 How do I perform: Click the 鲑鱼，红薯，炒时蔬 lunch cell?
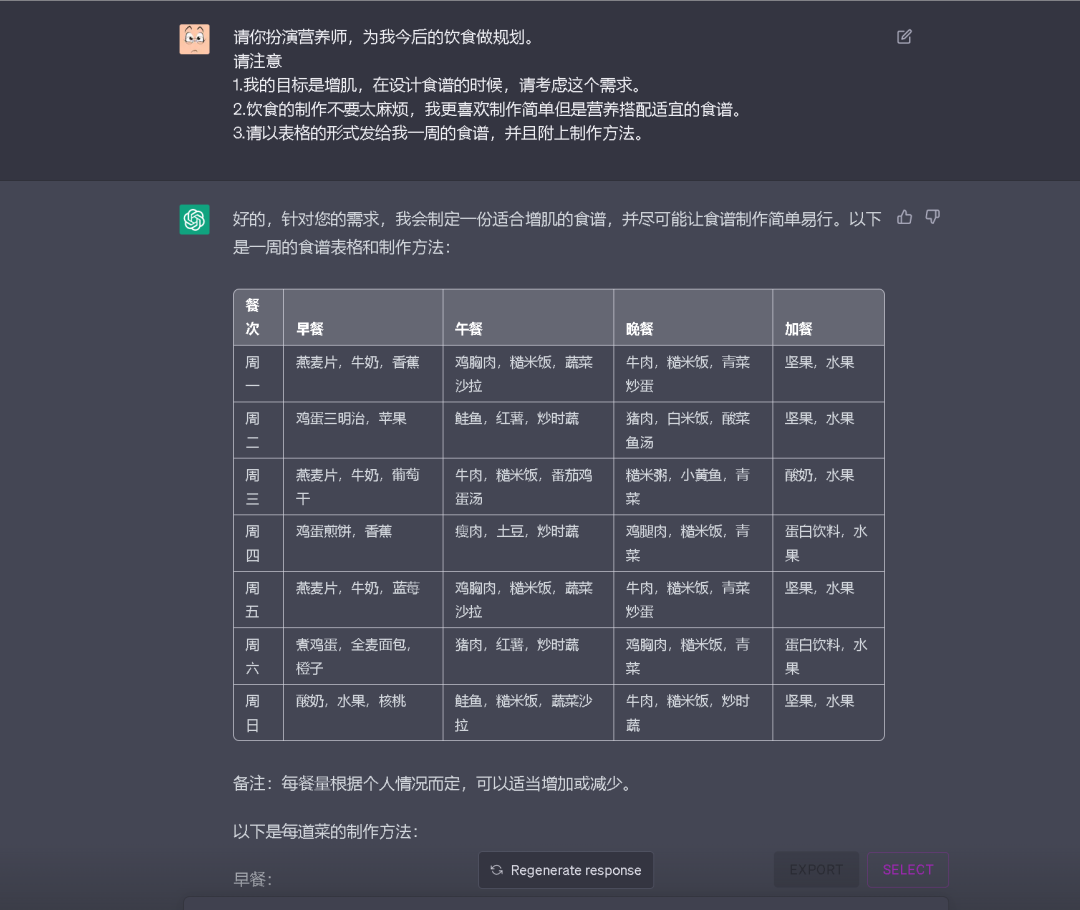pyautogui.click(x=515, y=418)
